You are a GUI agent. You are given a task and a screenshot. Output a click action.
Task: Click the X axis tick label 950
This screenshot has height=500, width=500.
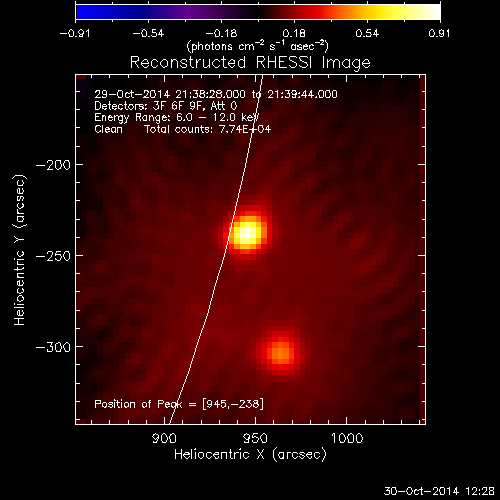pos(255,438)
